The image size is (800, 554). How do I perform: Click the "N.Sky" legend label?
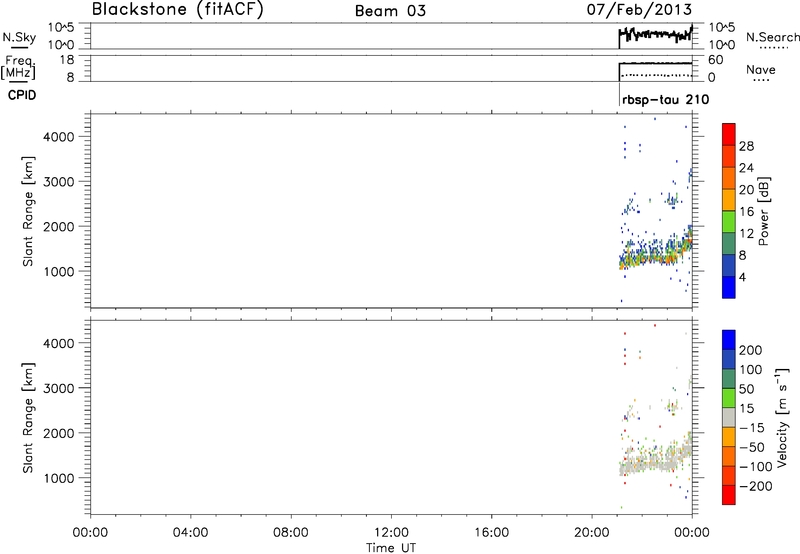(x=19, y=37)
